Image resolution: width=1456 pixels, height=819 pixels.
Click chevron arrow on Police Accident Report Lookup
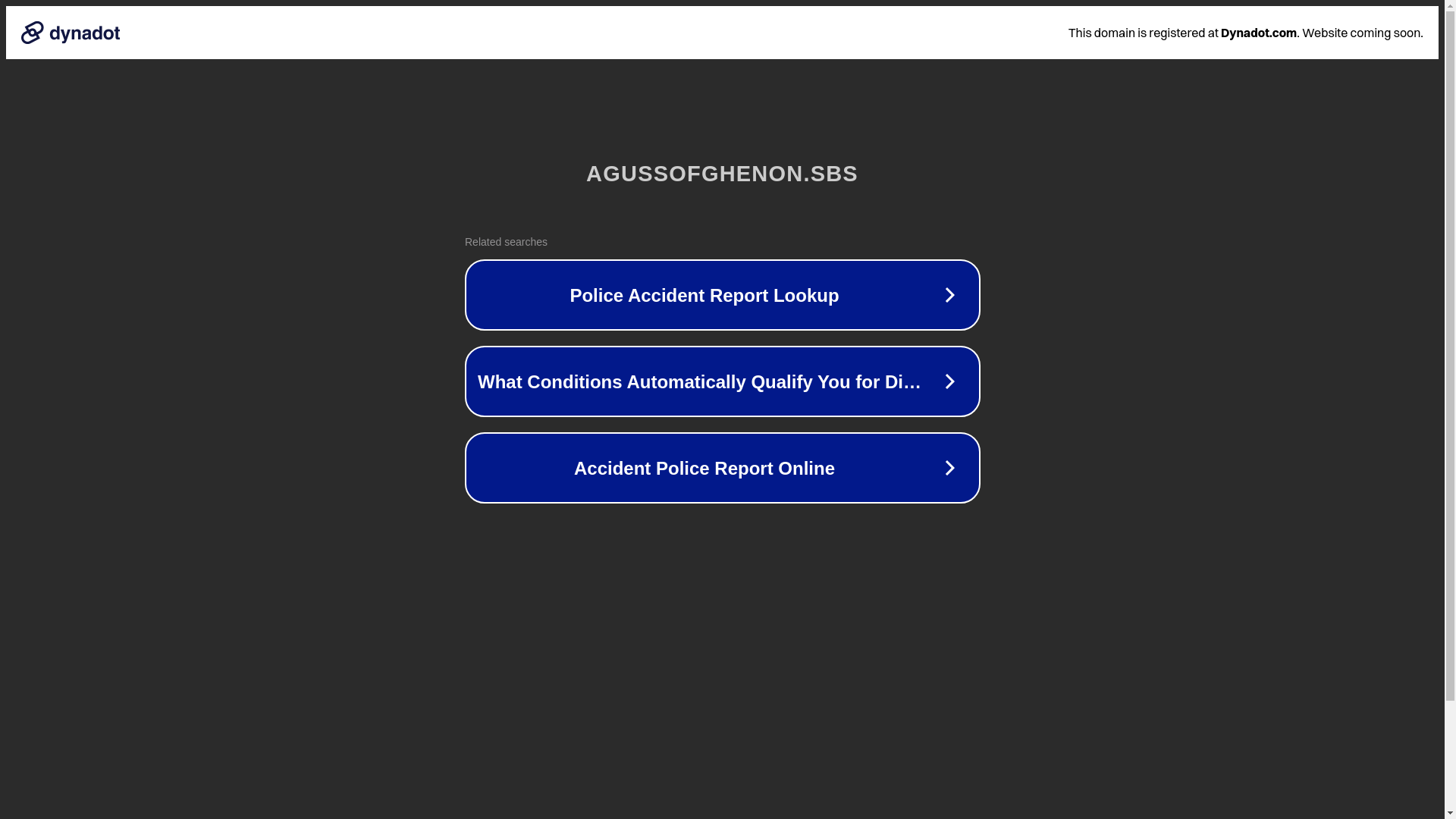click(949, 295)
